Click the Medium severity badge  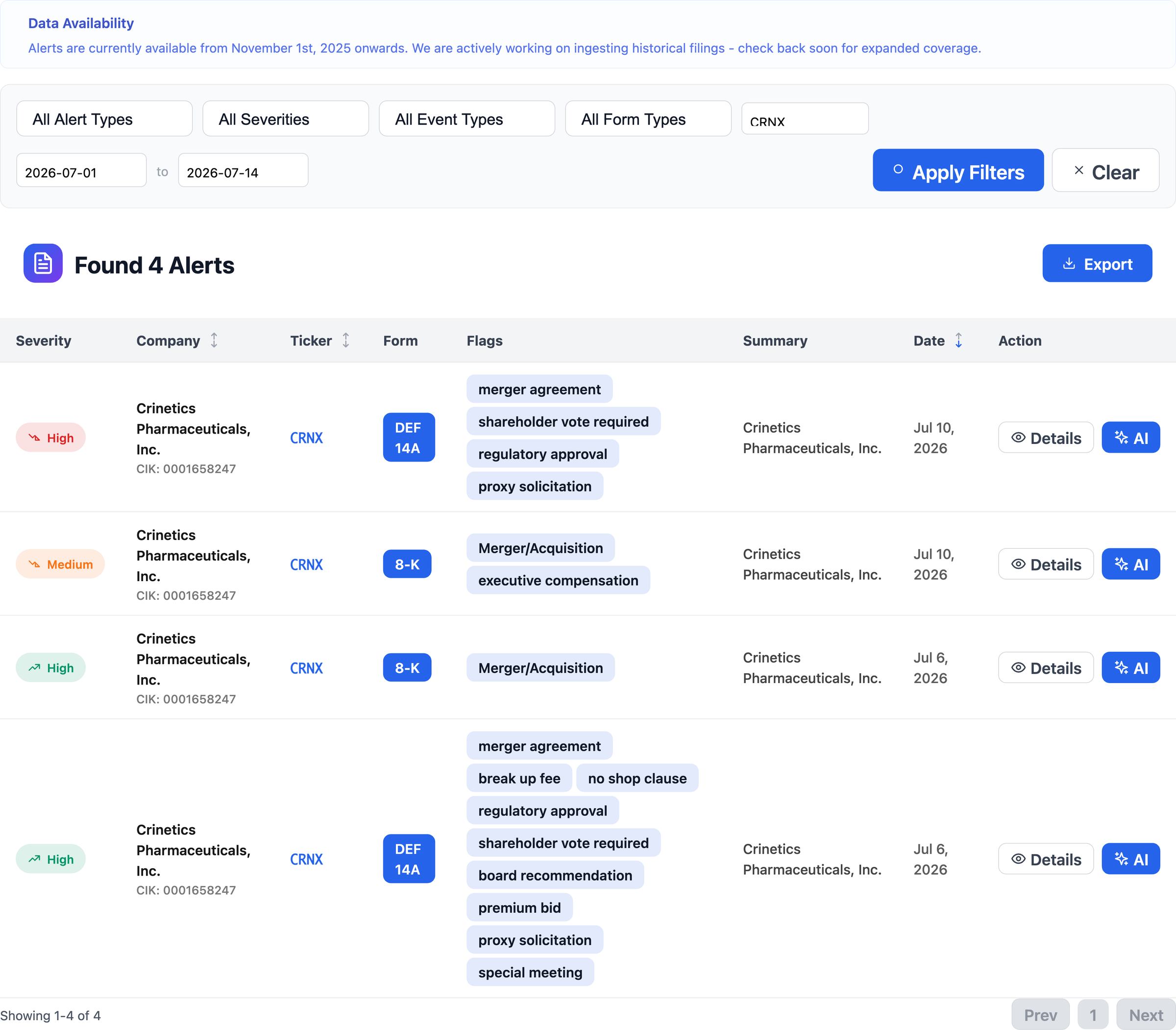point(60,564)
